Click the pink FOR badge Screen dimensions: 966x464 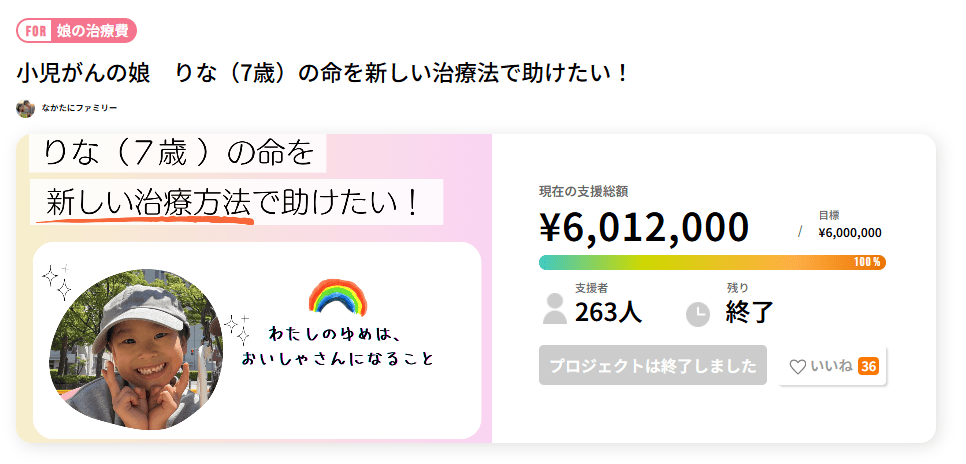34,31
